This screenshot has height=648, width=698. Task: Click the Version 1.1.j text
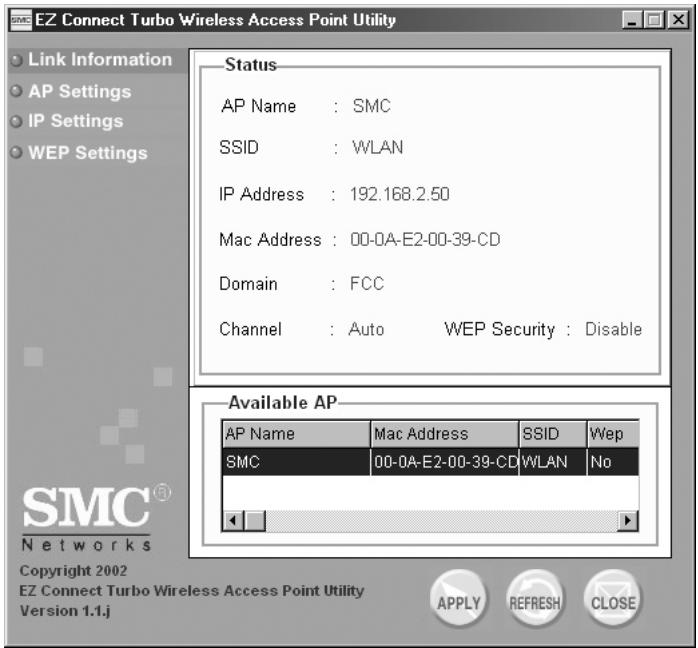coord(65,611)
